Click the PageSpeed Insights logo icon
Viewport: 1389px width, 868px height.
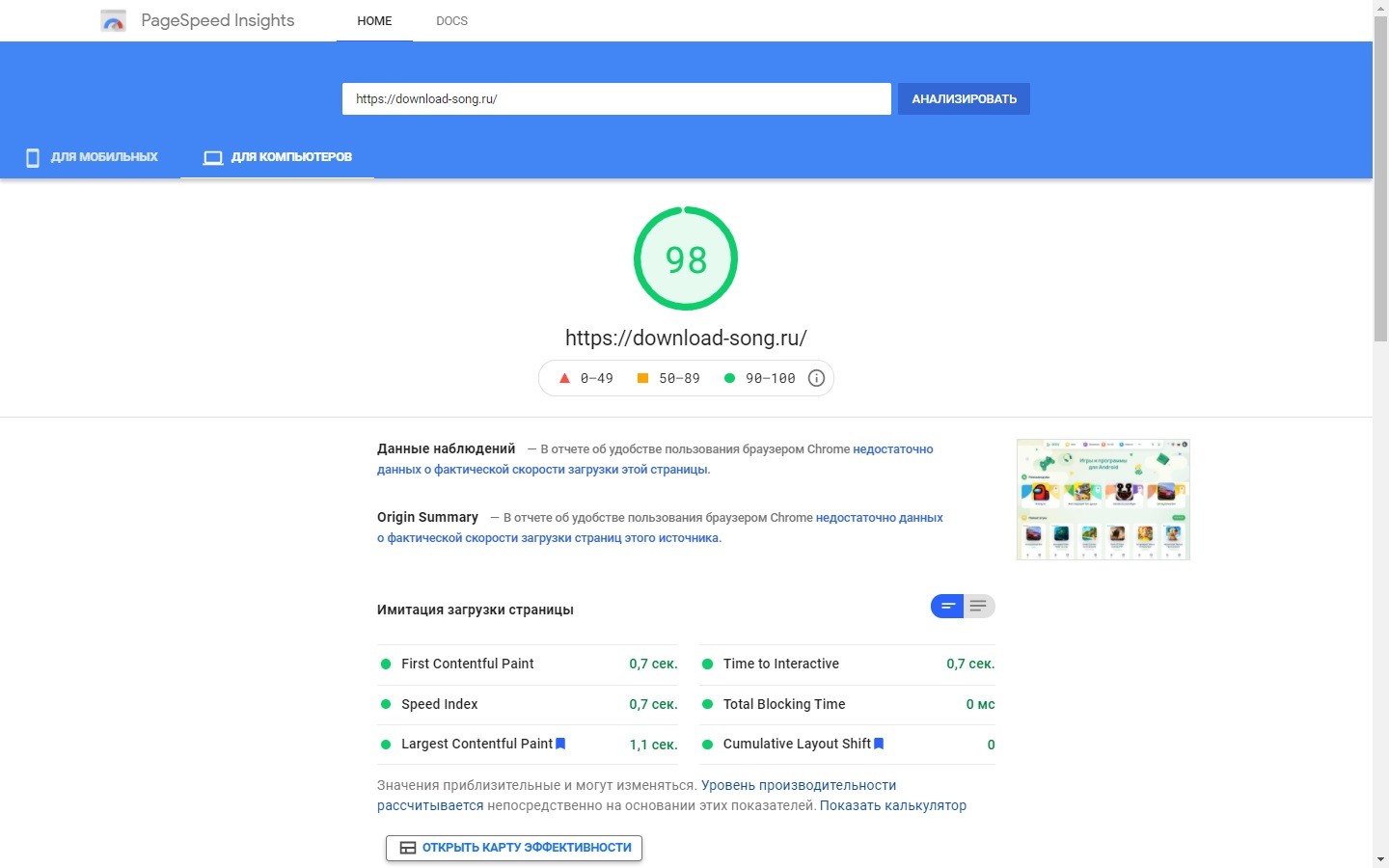coord(114,21)
